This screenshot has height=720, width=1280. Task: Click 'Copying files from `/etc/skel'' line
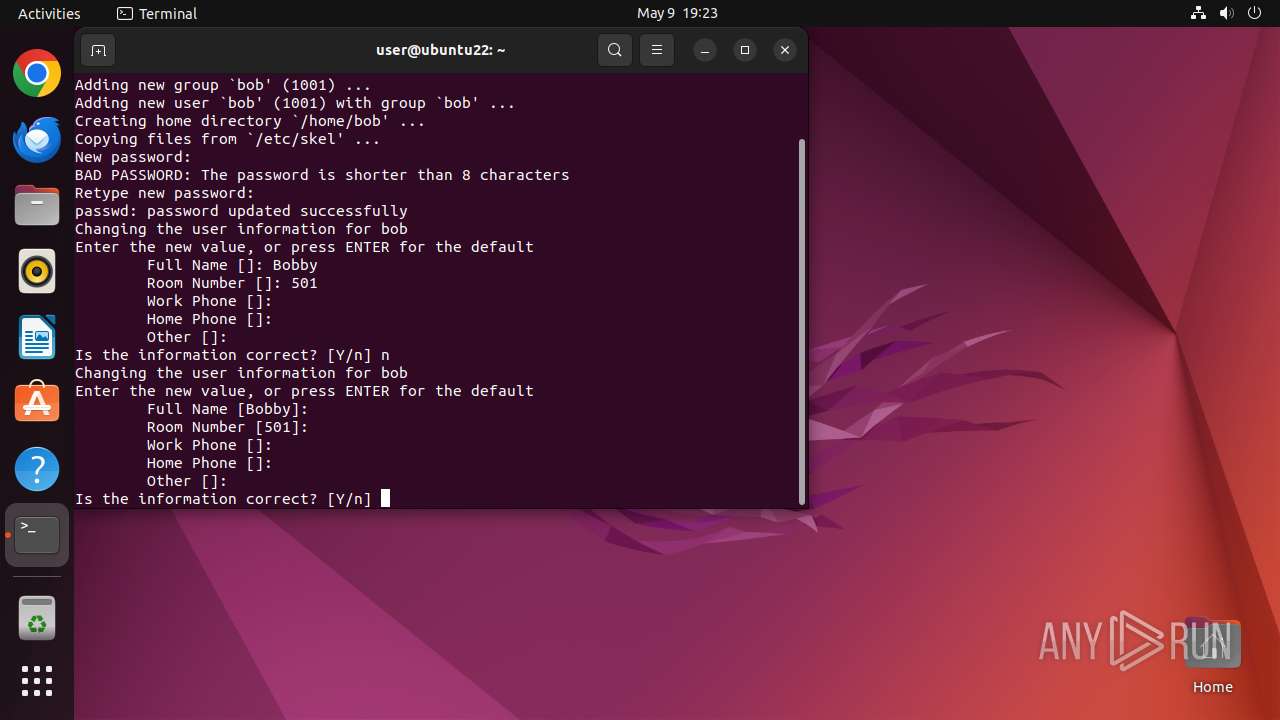coord(228,139)
